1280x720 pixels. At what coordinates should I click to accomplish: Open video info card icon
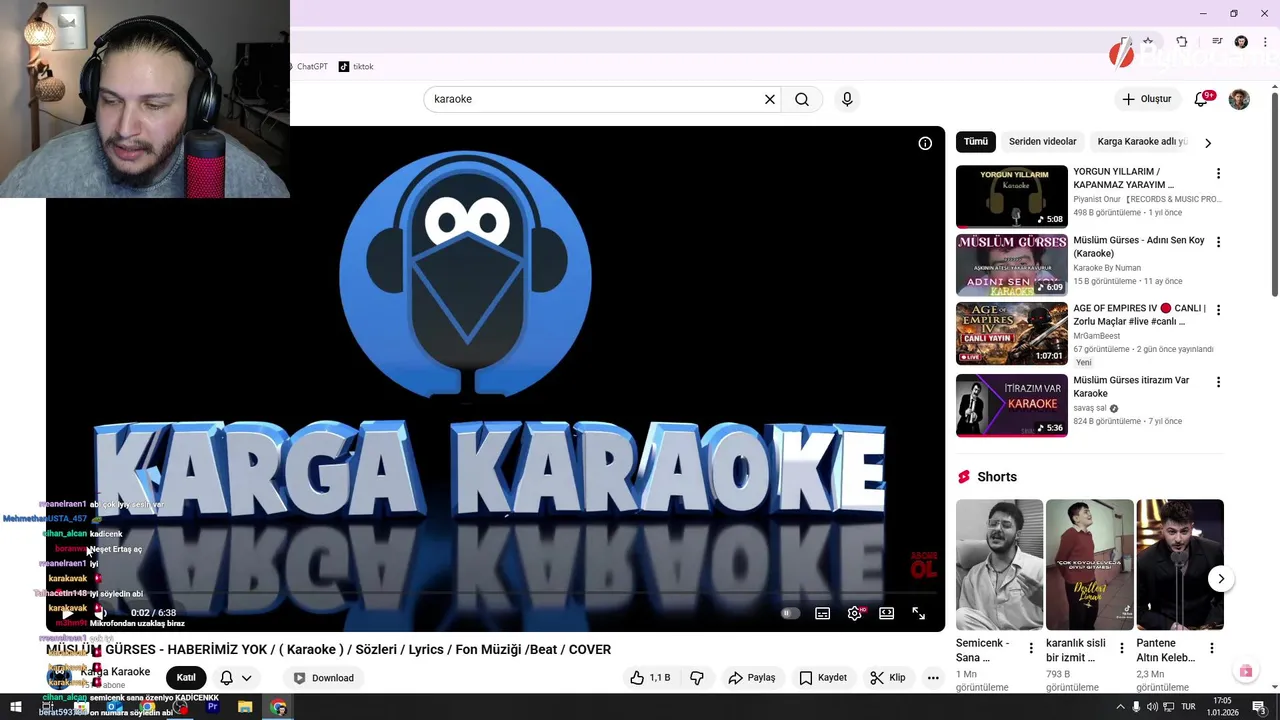[x=925, y=143]
